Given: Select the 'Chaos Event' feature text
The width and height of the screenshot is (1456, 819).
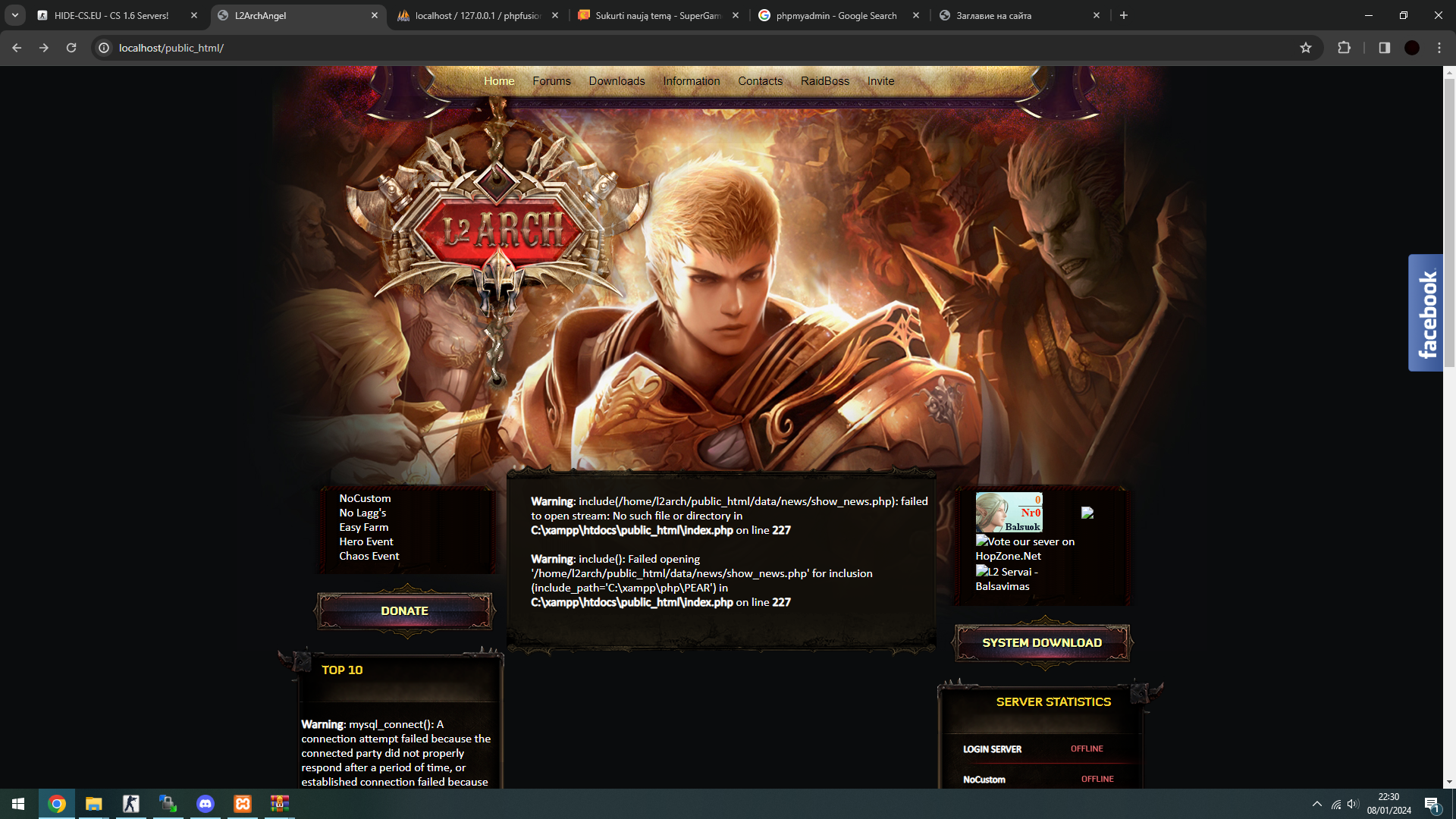Looking at the screenshot, I should [369, 556].
